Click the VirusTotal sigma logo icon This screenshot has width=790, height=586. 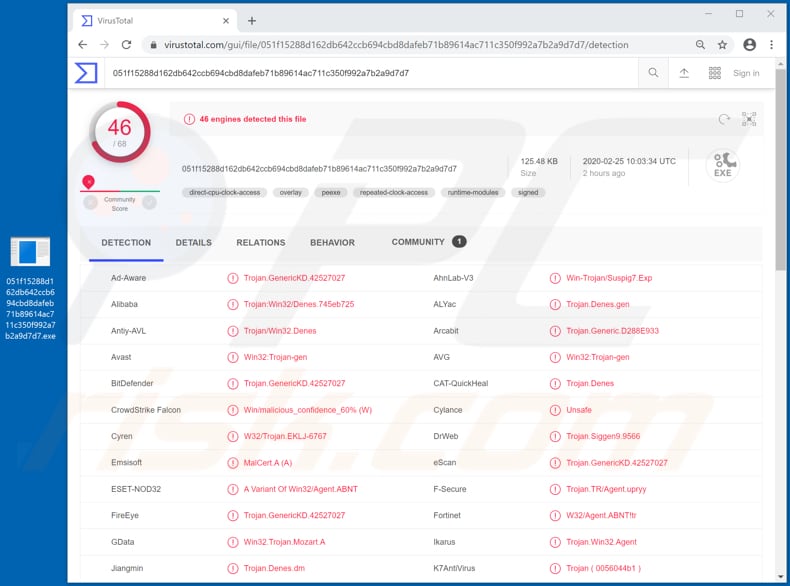pos(86,73)
